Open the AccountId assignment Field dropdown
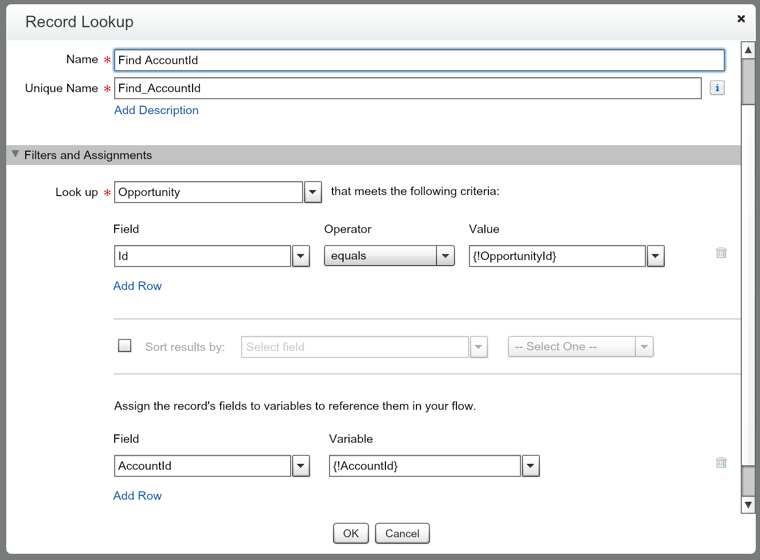Viewport: 760px width, 560px height. pyautogui.click(x=301, y=466)
